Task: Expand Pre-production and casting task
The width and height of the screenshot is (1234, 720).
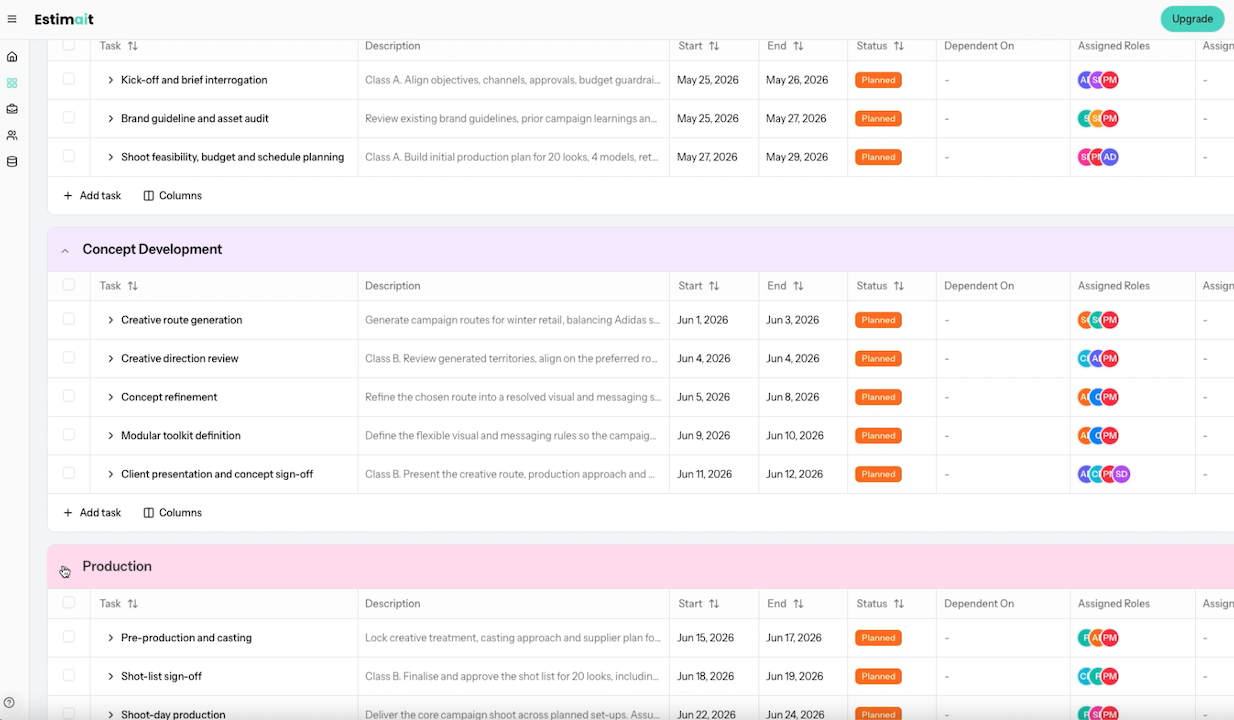Action: 111,638
